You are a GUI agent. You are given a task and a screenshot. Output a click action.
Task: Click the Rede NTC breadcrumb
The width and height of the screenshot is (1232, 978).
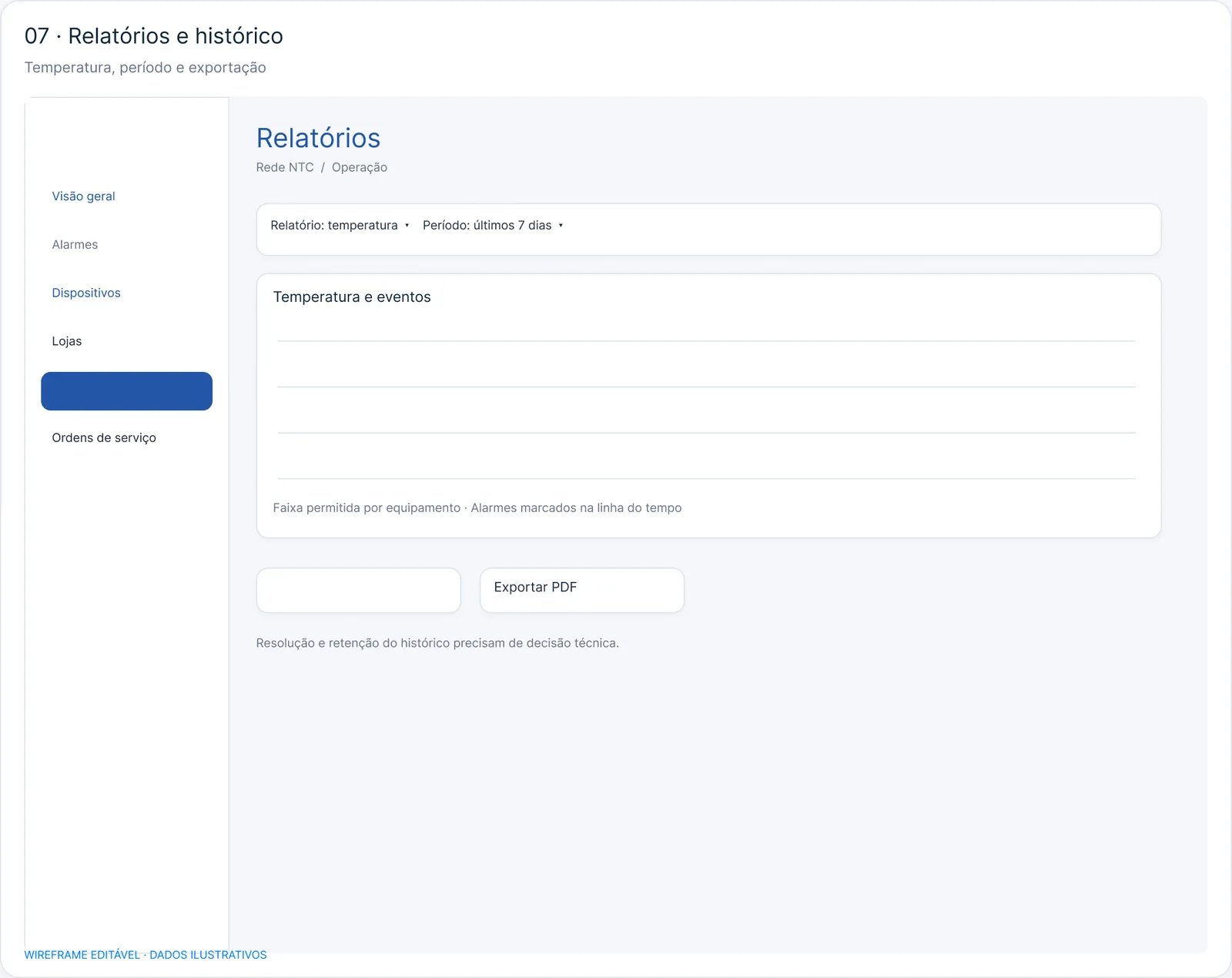click(x=285, y=167)
